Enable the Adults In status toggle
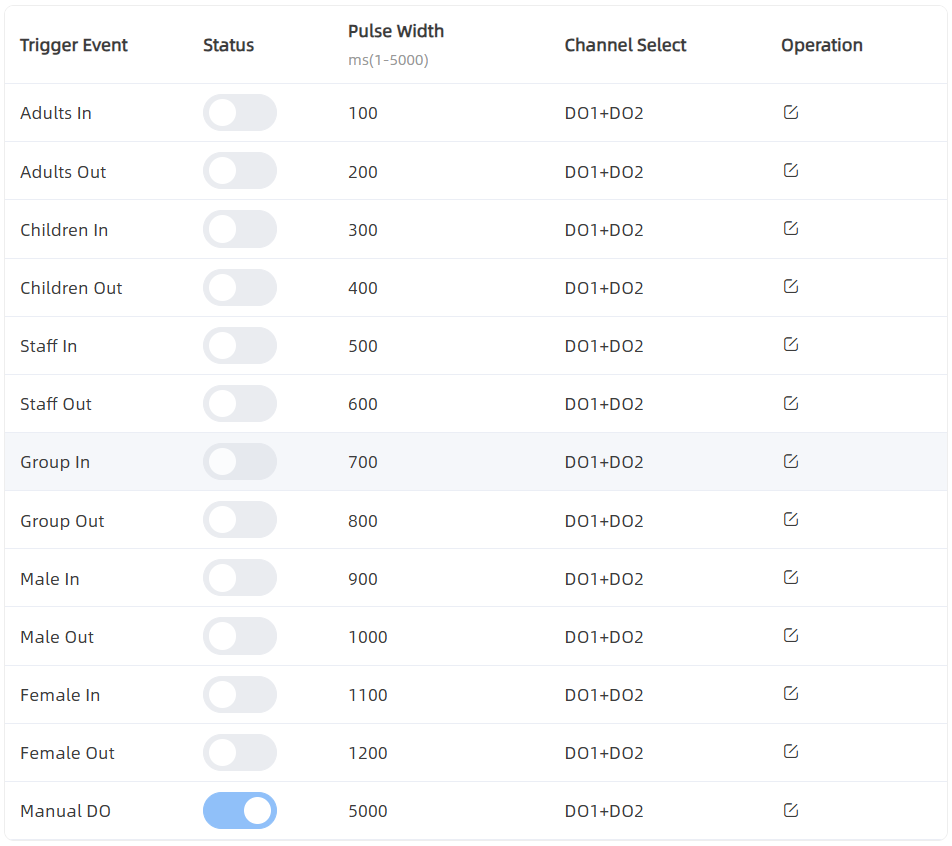This screenshot has height=846, width=952. pyautogui.click(x=239, y=113)
